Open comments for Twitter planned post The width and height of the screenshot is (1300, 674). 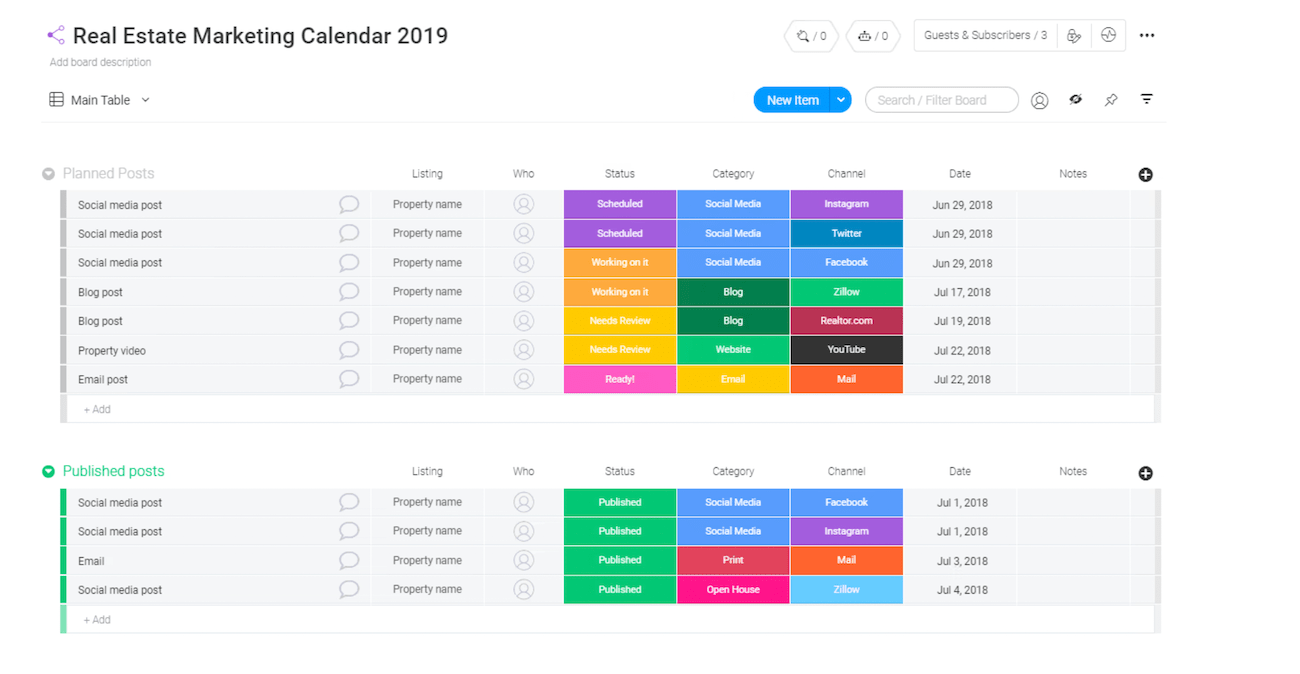tap(349, 233)
